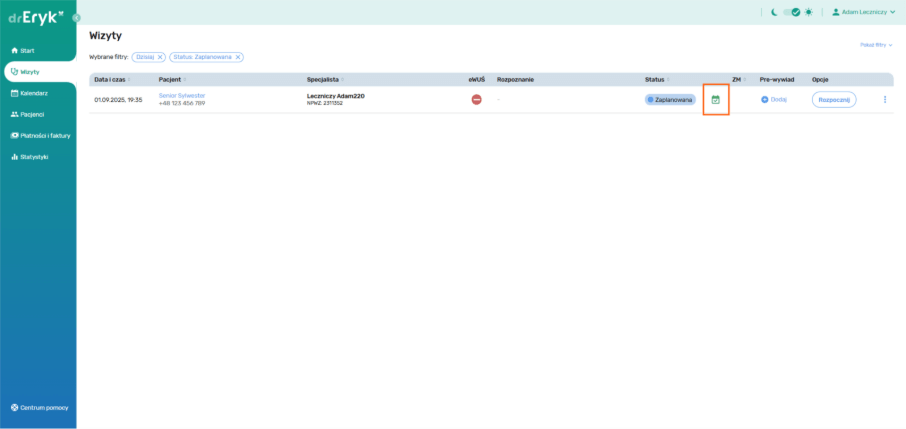Open patient Senior Sylwester profile
Image resolution: width=906 pixels, height=429 pixels.
pyautogui.click(x=182, y=95)
